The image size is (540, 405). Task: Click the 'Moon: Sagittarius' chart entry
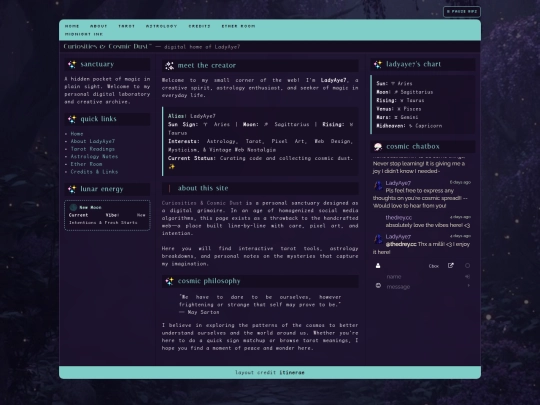(x=405, y=92)
